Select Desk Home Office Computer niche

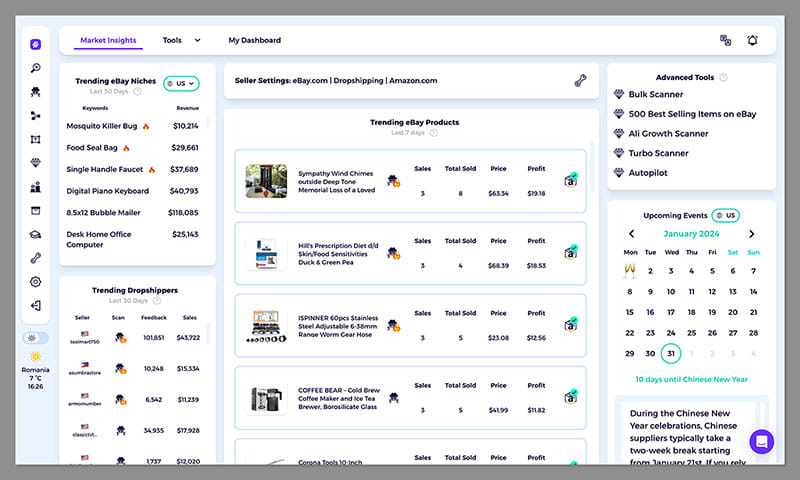click(99, 239)
